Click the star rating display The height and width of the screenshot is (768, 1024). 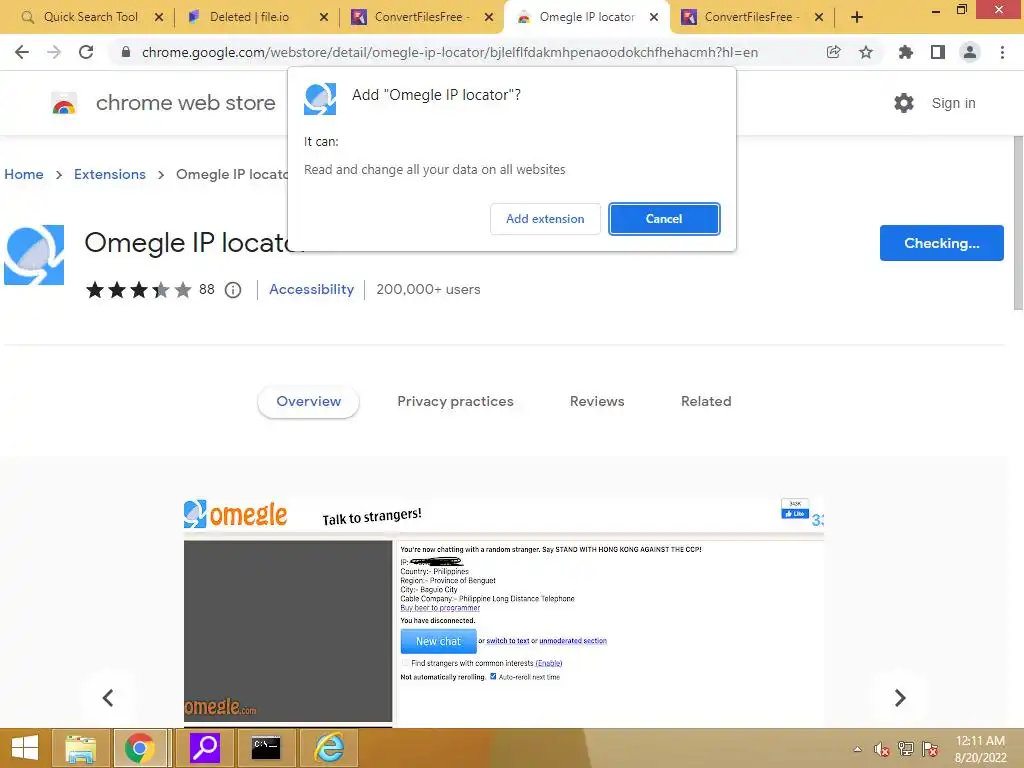(x=138, y=289)
